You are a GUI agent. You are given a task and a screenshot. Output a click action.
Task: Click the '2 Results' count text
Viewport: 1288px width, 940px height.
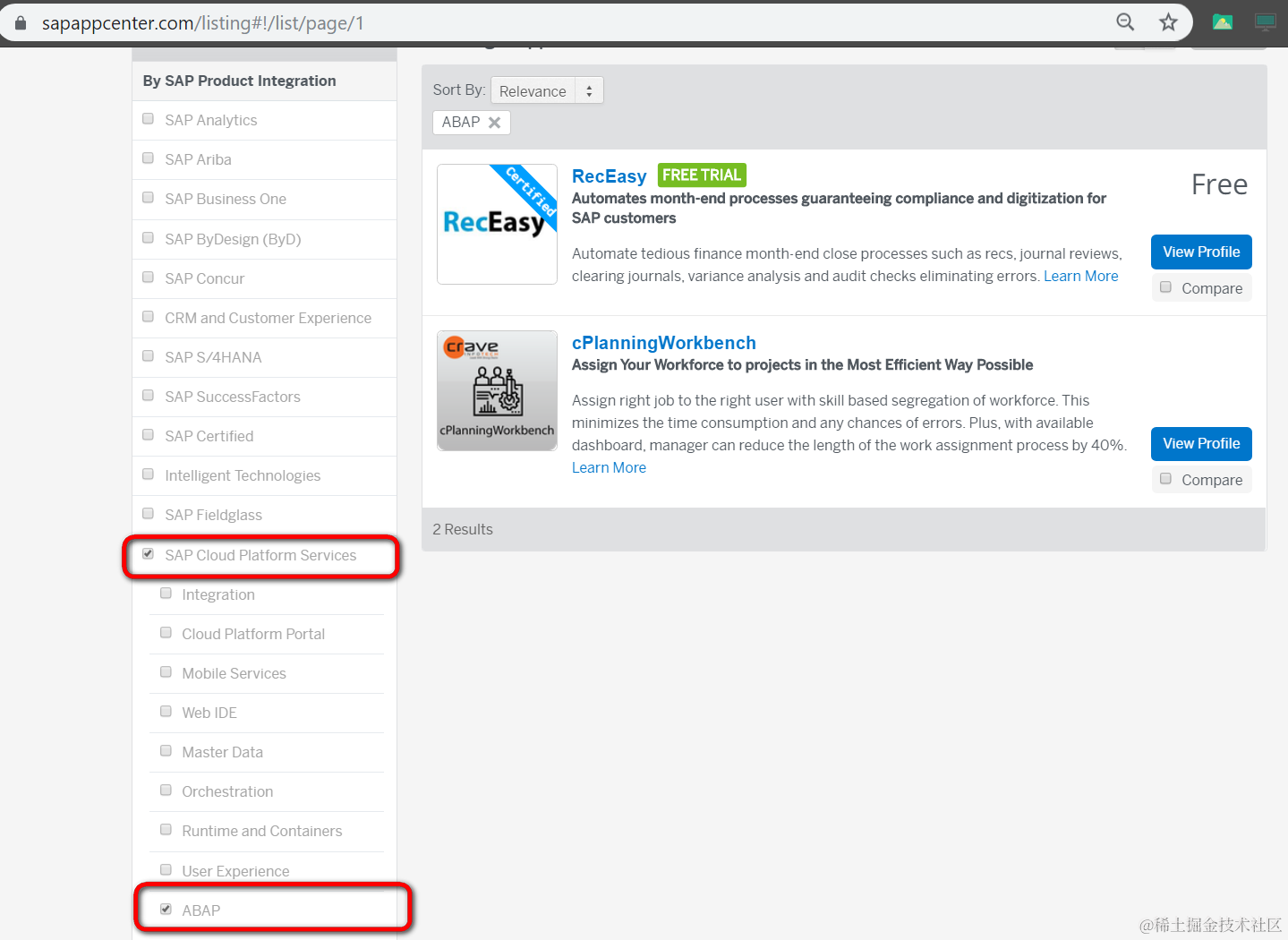point(463,530)
